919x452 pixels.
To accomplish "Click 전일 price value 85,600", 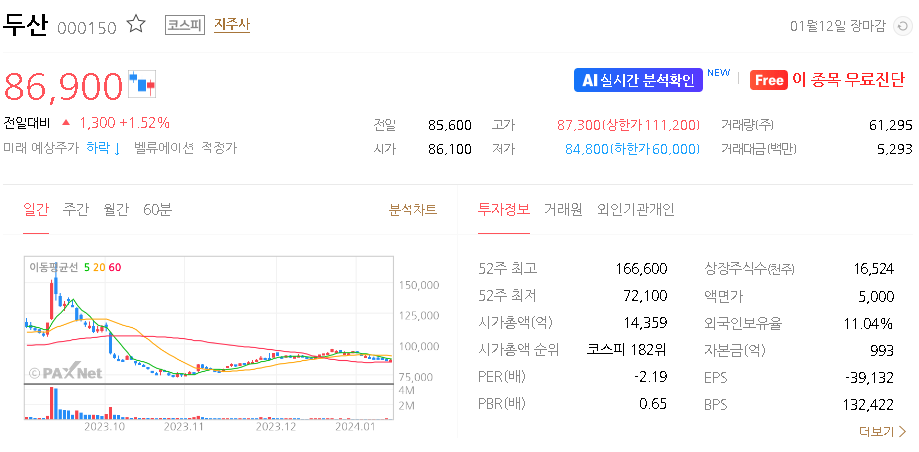I will coord(450,125).
